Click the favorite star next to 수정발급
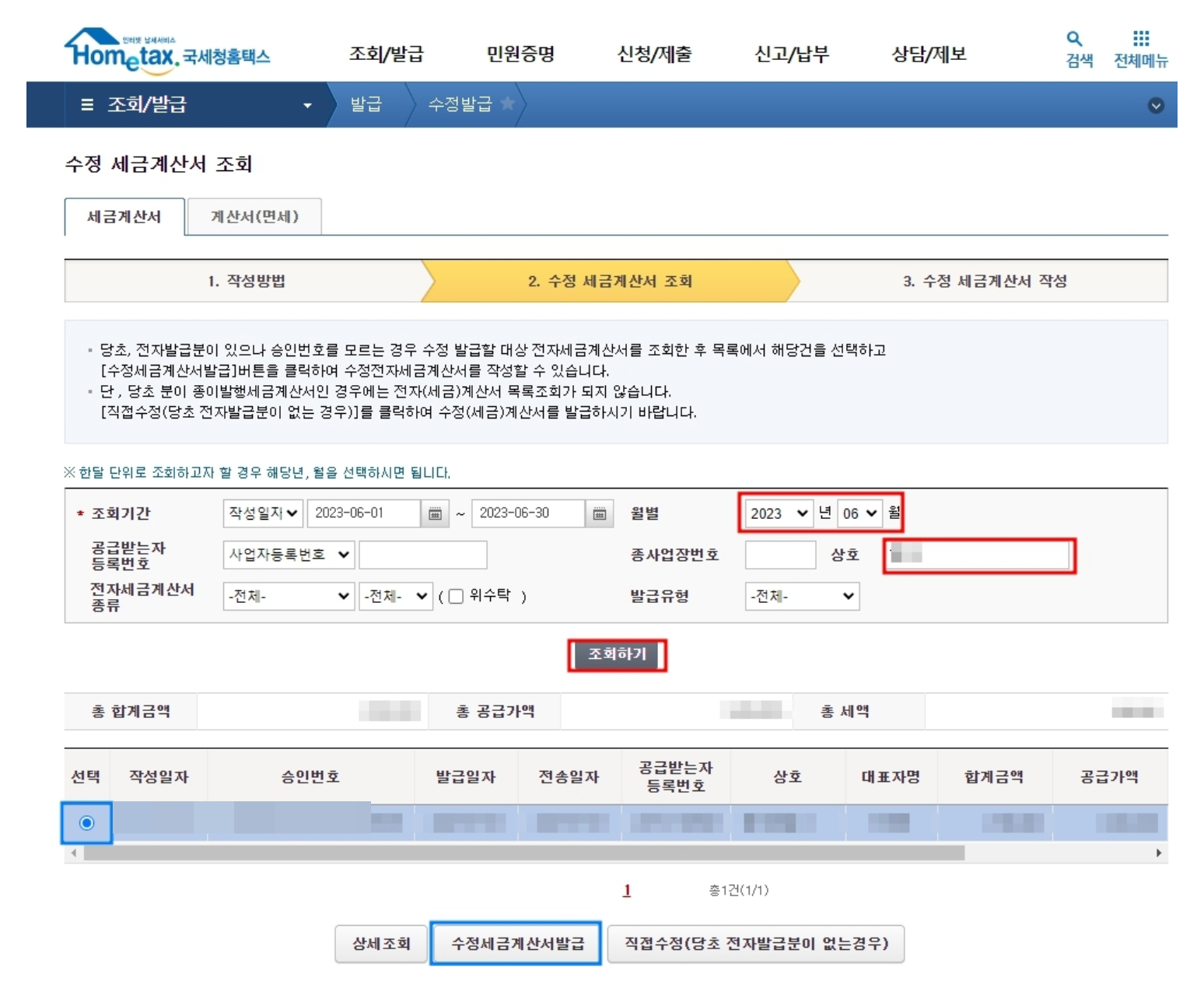 click(509, 104)
